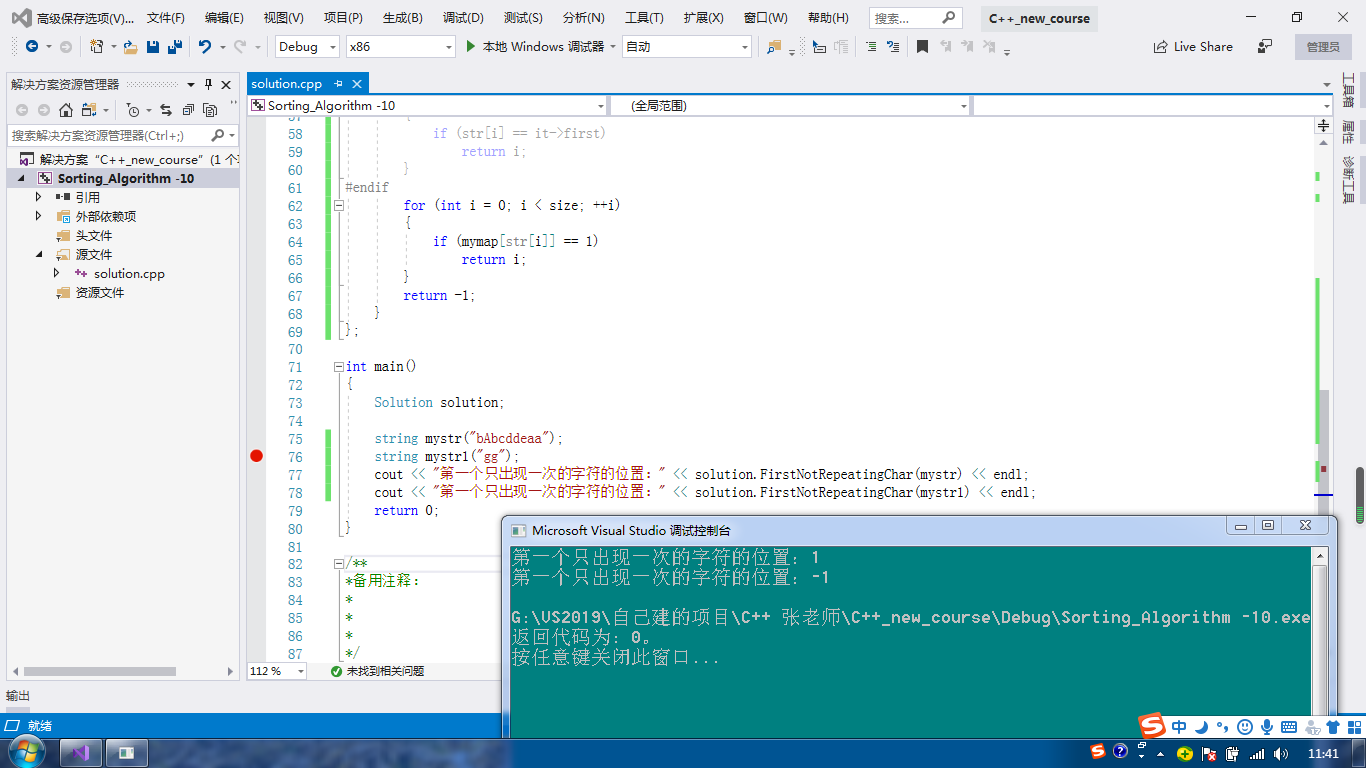Click Sogou soft keyboard icon
This screenshot has height=768, width=1366.
coord(1288,727)
